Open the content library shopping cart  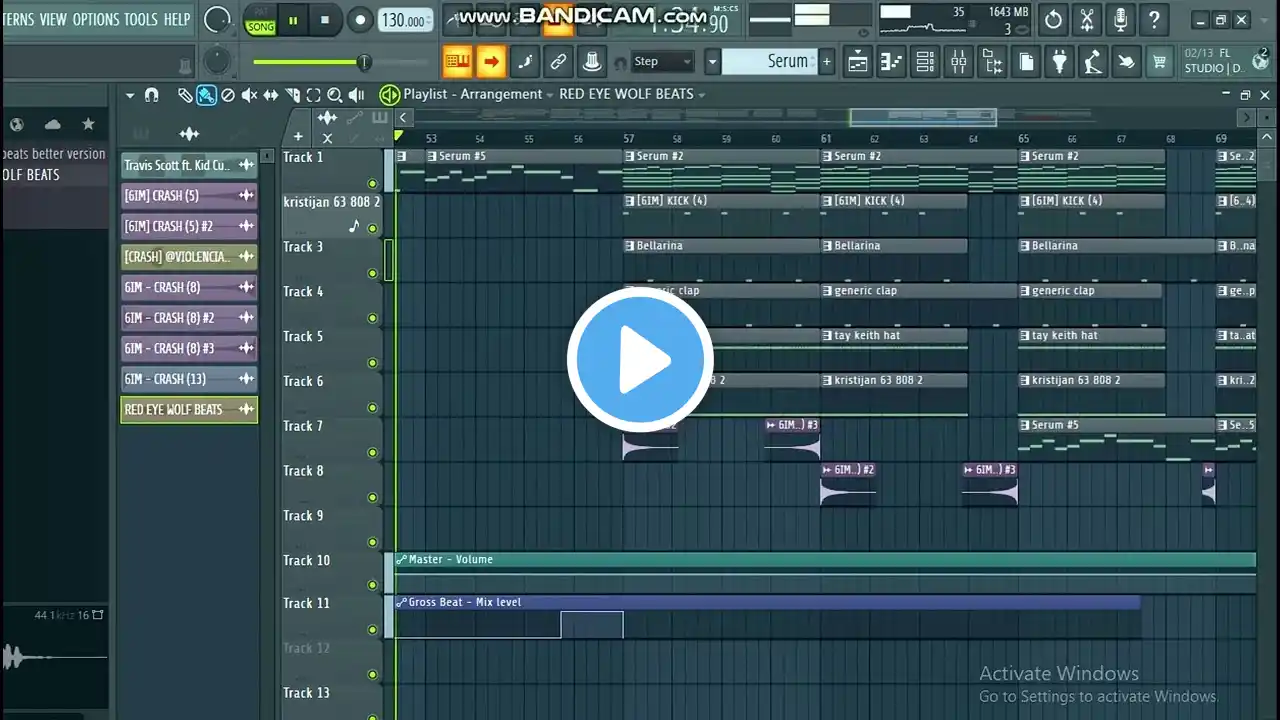pyautogui.click(x=1160, y=62)
